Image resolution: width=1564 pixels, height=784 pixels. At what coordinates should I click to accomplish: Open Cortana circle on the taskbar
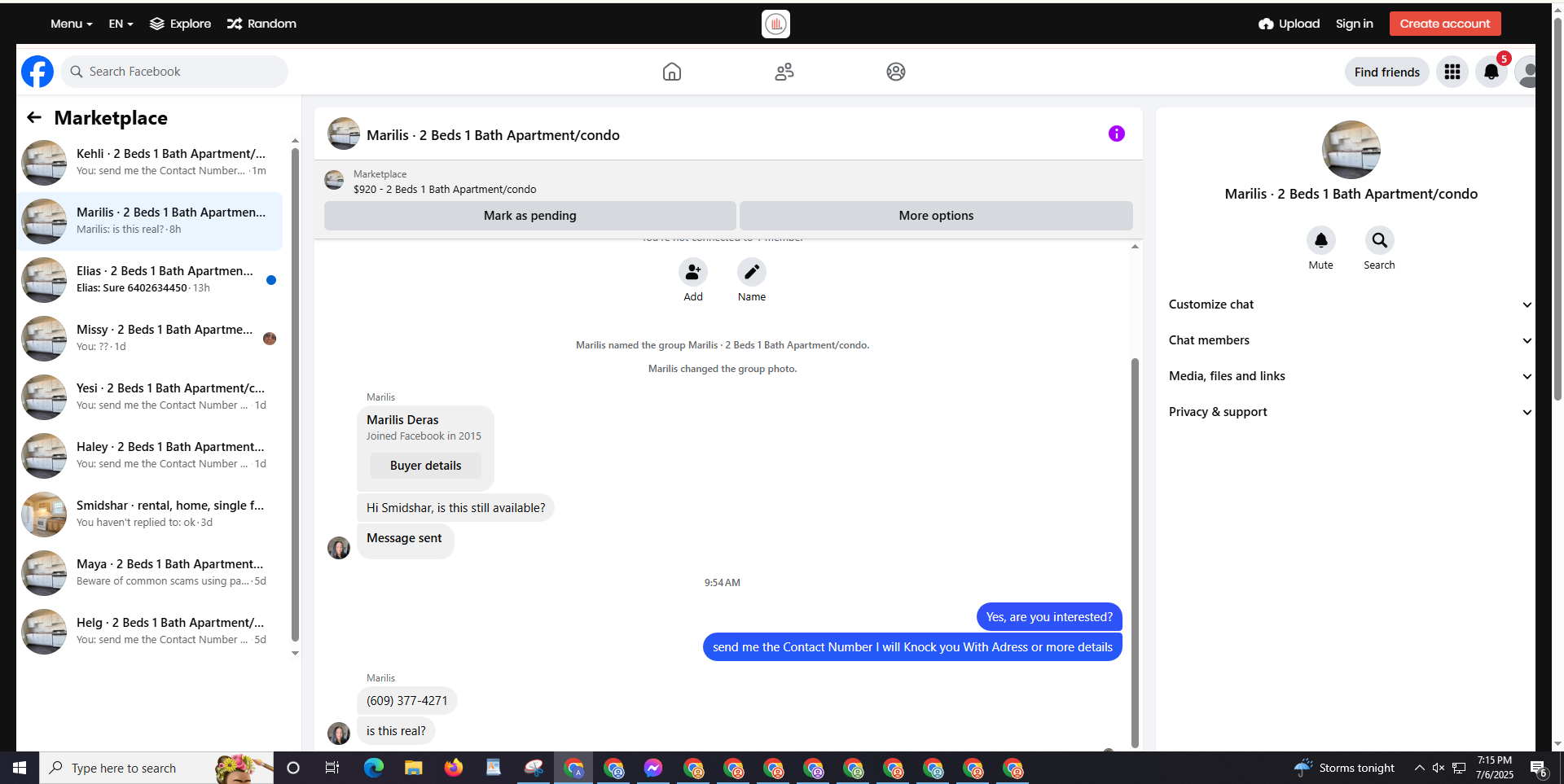tap(293, 768)
